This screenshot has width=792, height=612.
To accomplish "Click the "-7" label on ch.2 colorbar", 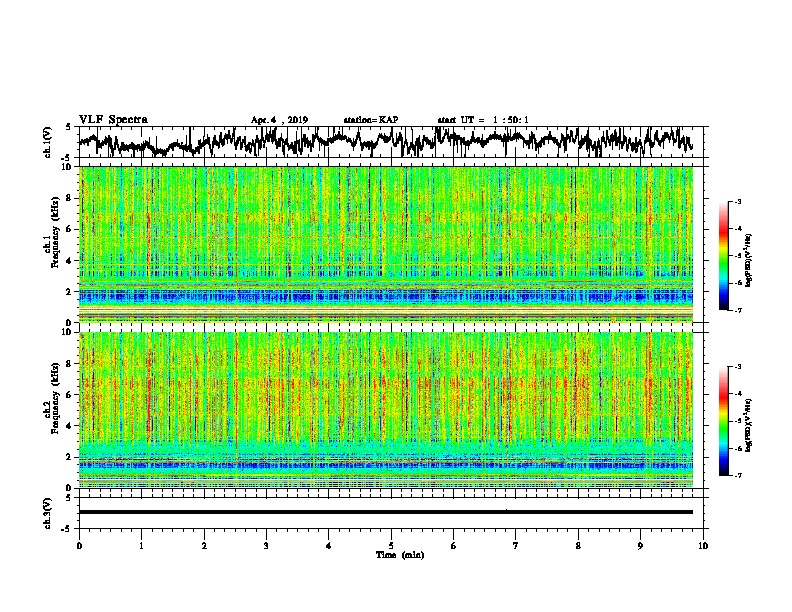I will tap(737, 475).
